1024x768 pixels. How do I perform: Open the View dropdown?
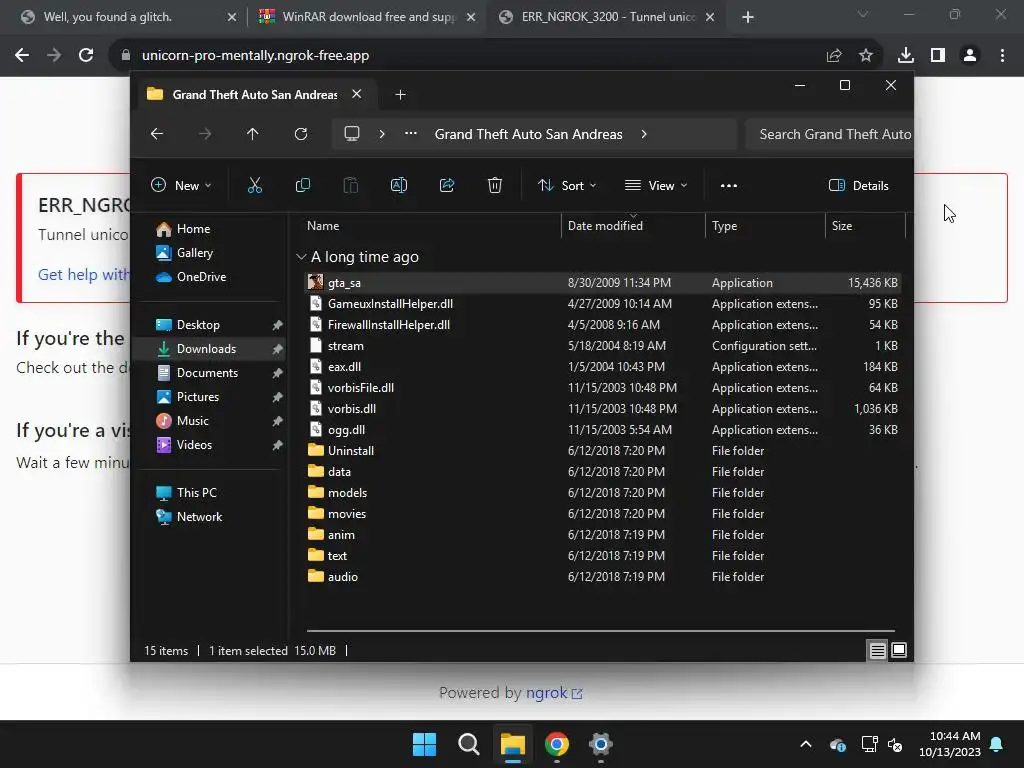point(656,185)
